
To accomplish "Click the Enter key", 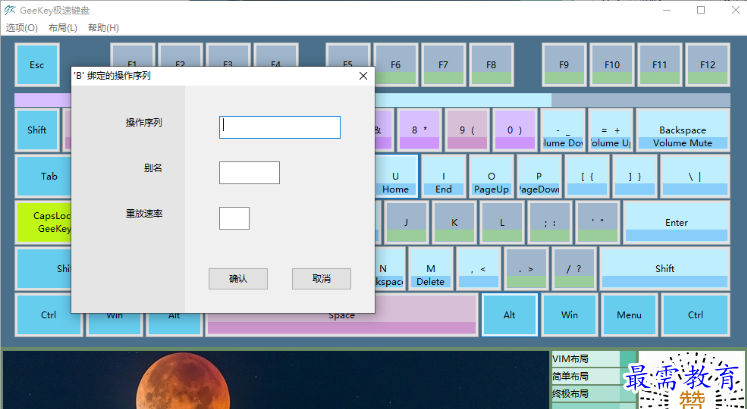I will (x=676, y=222).
